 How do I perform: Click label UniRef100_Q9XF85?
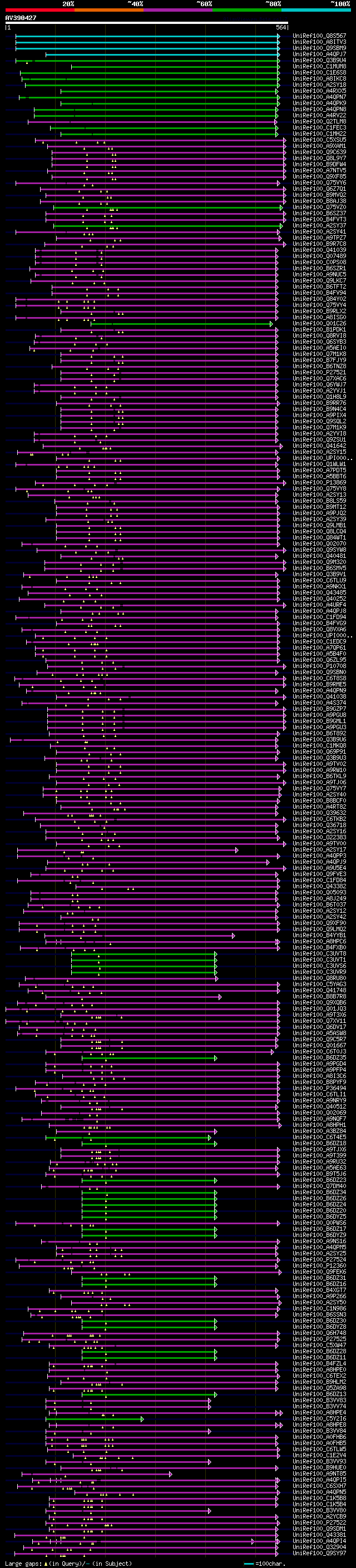(x=319, y=176)
